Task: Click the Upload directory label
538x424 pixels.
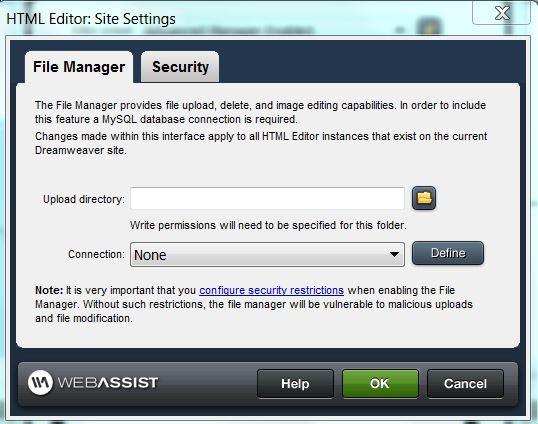Action: (x=84, y=199)
